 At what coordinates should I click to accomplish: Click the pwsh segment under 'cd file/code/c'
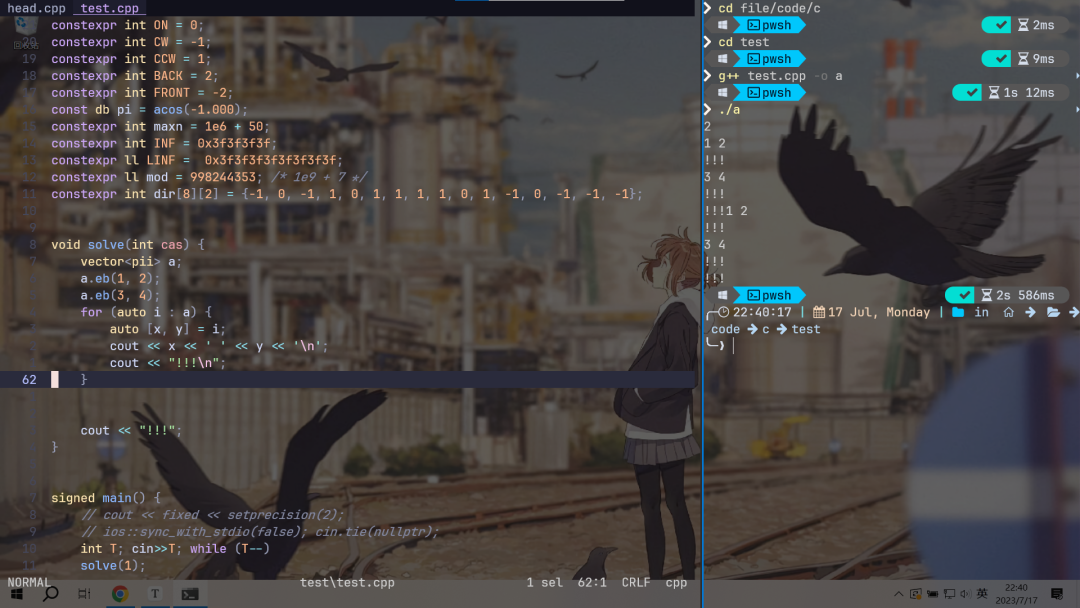(769, 25)
